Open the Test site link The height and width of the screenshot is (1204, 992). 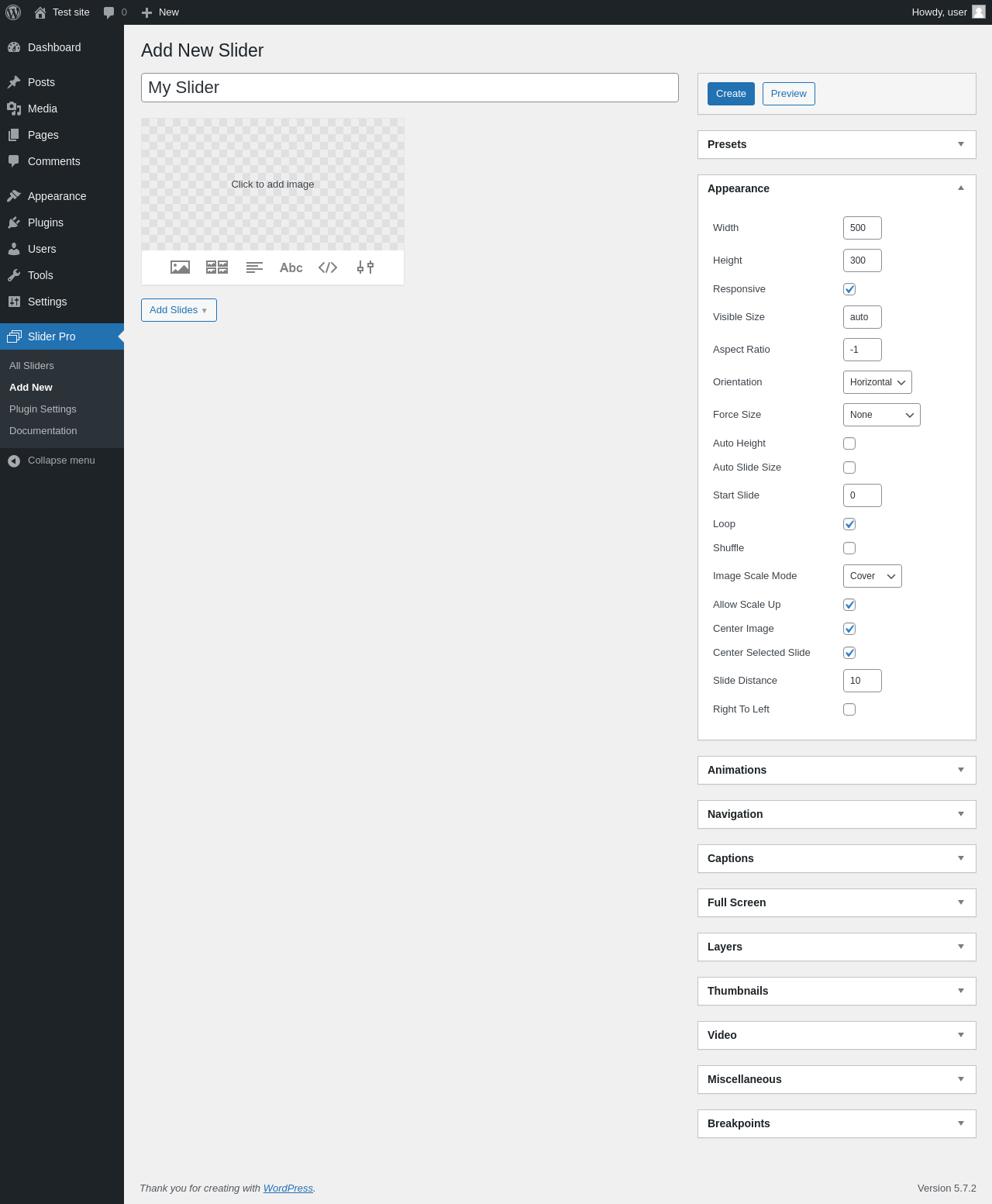[62, 12]
